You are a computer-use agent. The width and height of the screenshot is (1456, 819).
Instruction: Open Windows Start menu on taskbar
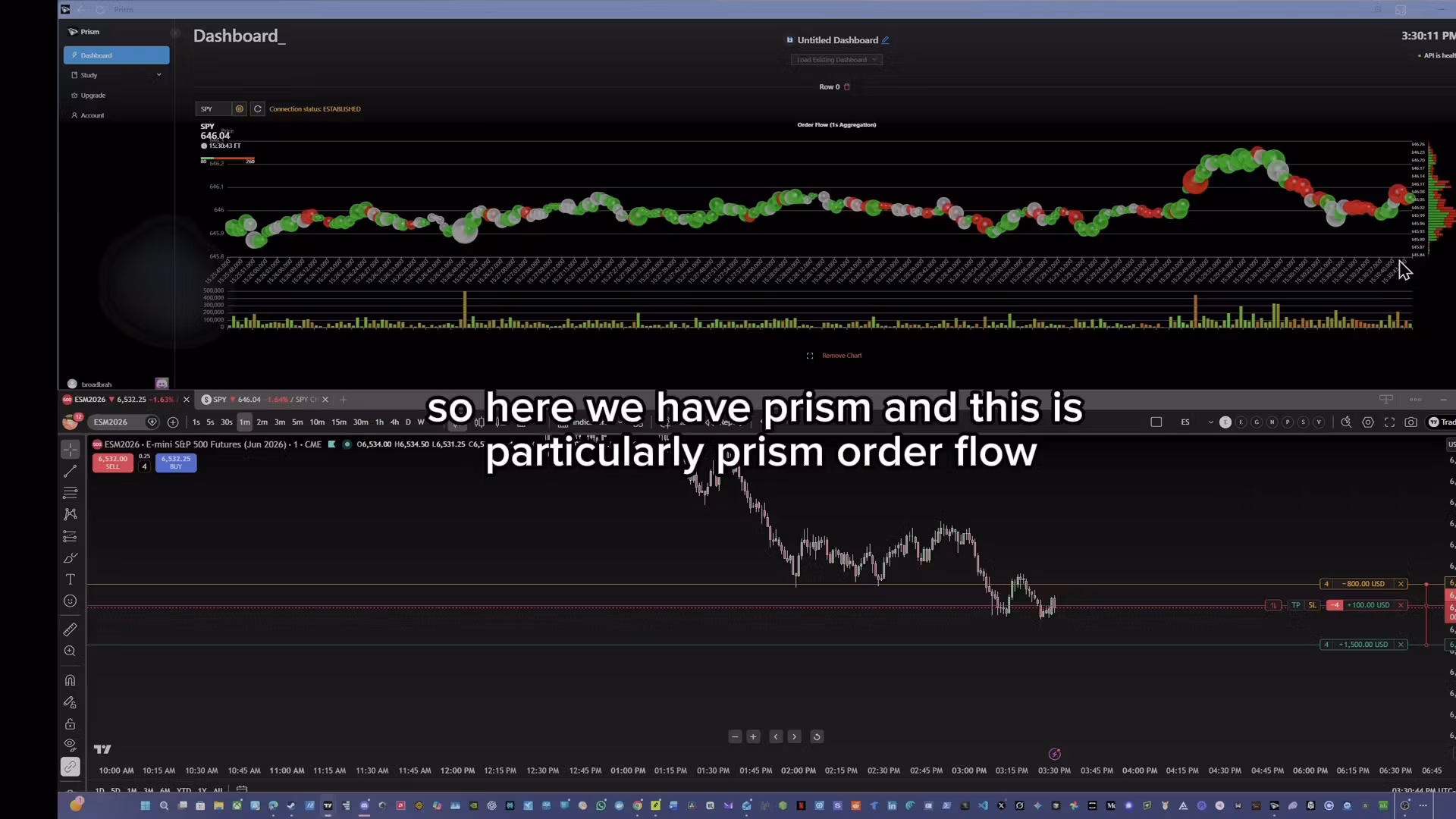click(146, 805)
